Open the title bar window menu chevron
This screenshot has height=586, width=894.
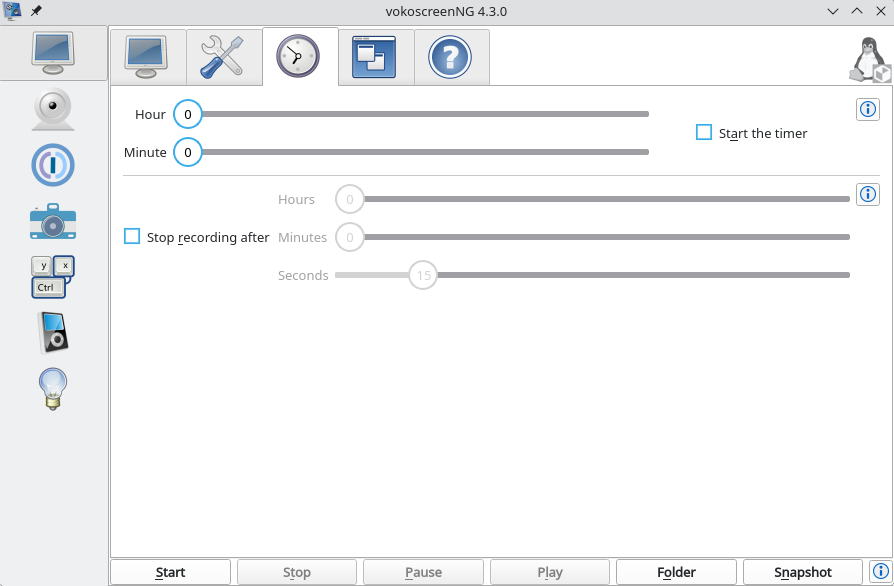[x=833, y=11]
